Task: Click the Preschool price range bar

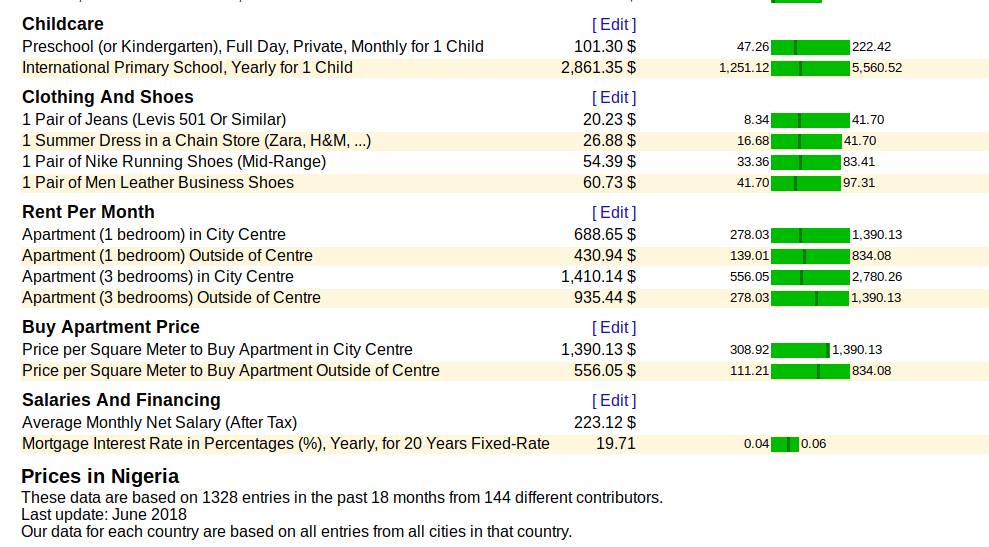Action: [810, 47]
